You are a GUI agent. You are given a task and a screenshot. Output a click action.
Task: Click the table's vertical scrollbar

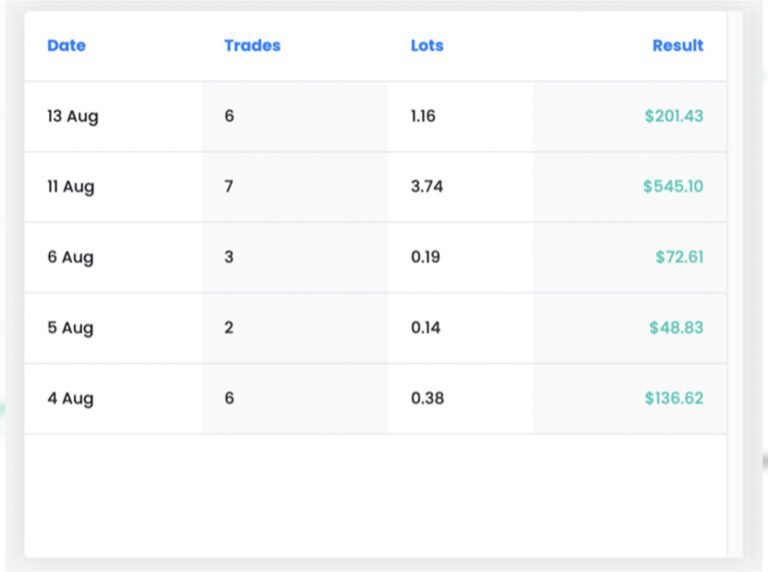(x=735, y=284)
